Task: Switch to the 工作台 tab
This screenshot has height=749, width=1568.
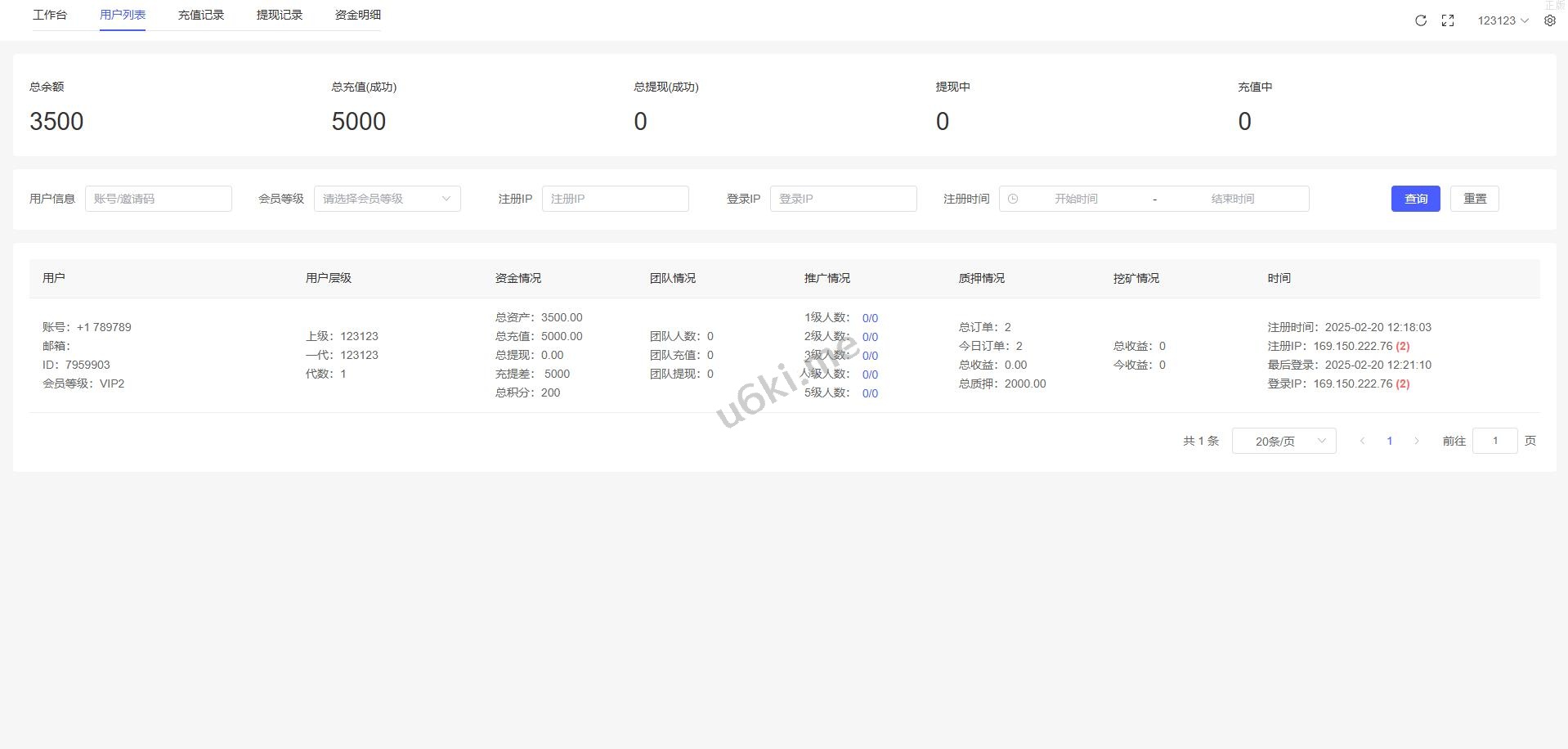Action: pyautogui.click(x=50, y=15)
